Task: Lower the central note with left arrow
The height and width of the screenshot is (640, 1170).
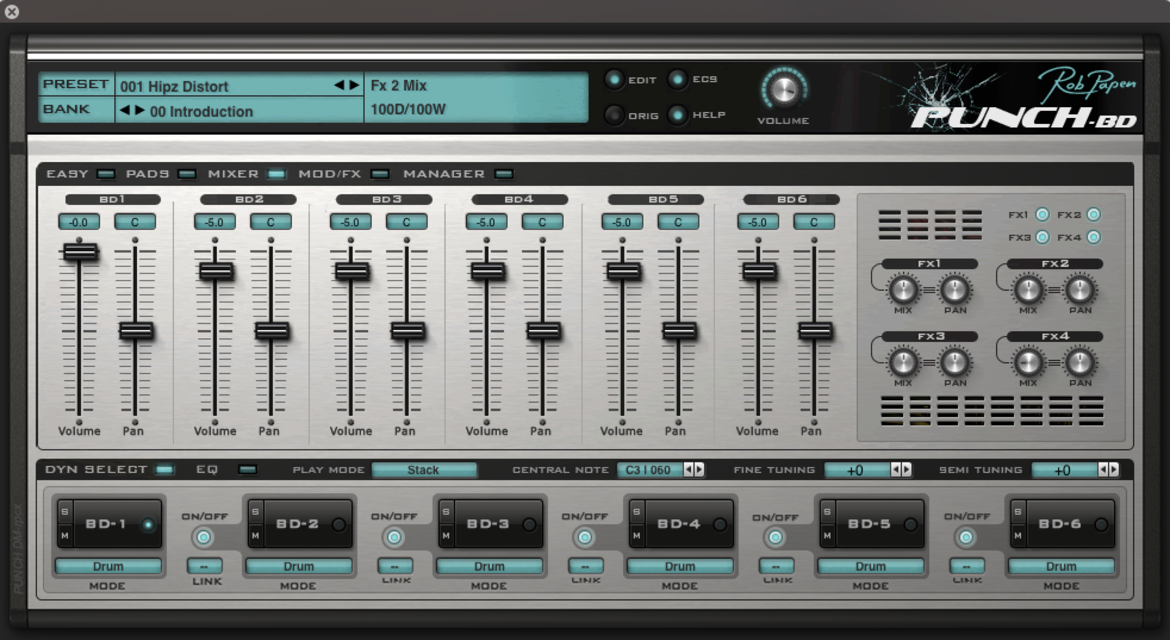Action: (x=689, y=469)
